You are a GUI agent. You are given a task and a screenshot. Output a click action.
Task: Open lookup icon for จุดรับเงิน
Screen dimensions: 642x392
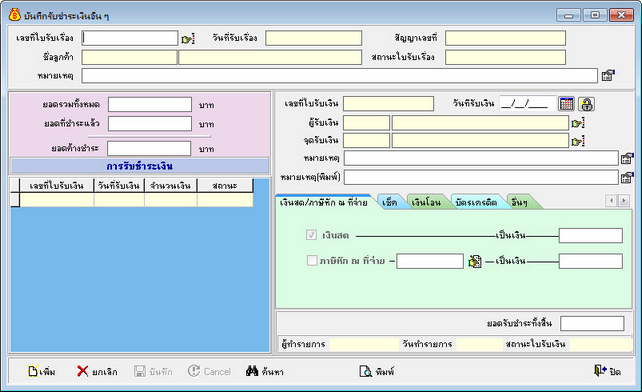578,141
